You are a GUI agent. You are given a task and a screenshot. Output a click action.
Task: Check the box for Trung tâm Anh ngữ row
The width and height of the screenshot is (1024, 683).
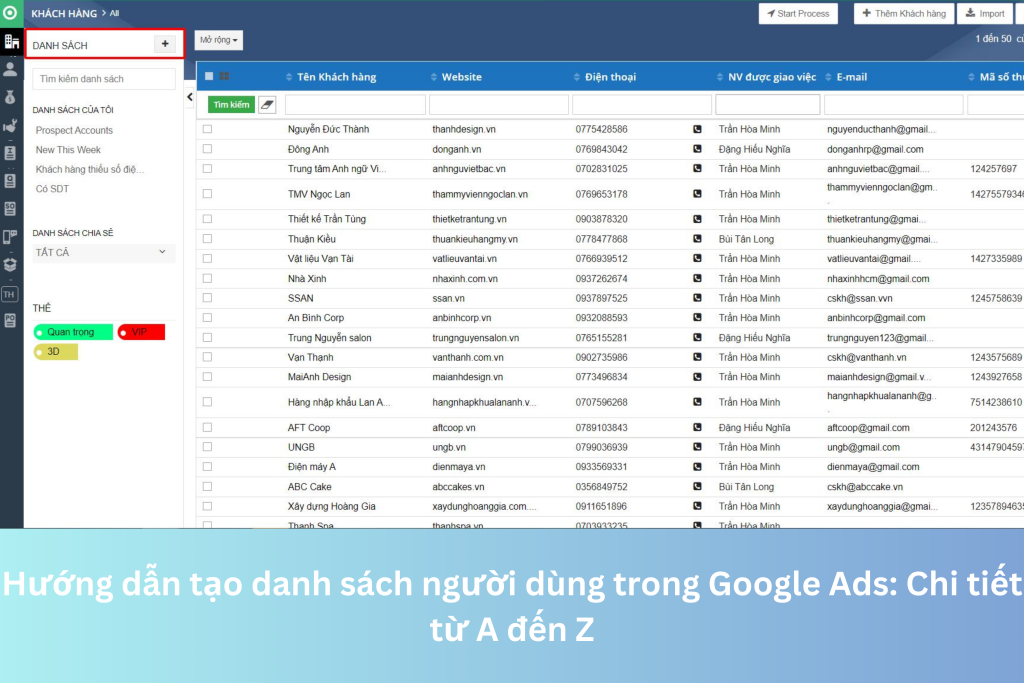point(208,168)
